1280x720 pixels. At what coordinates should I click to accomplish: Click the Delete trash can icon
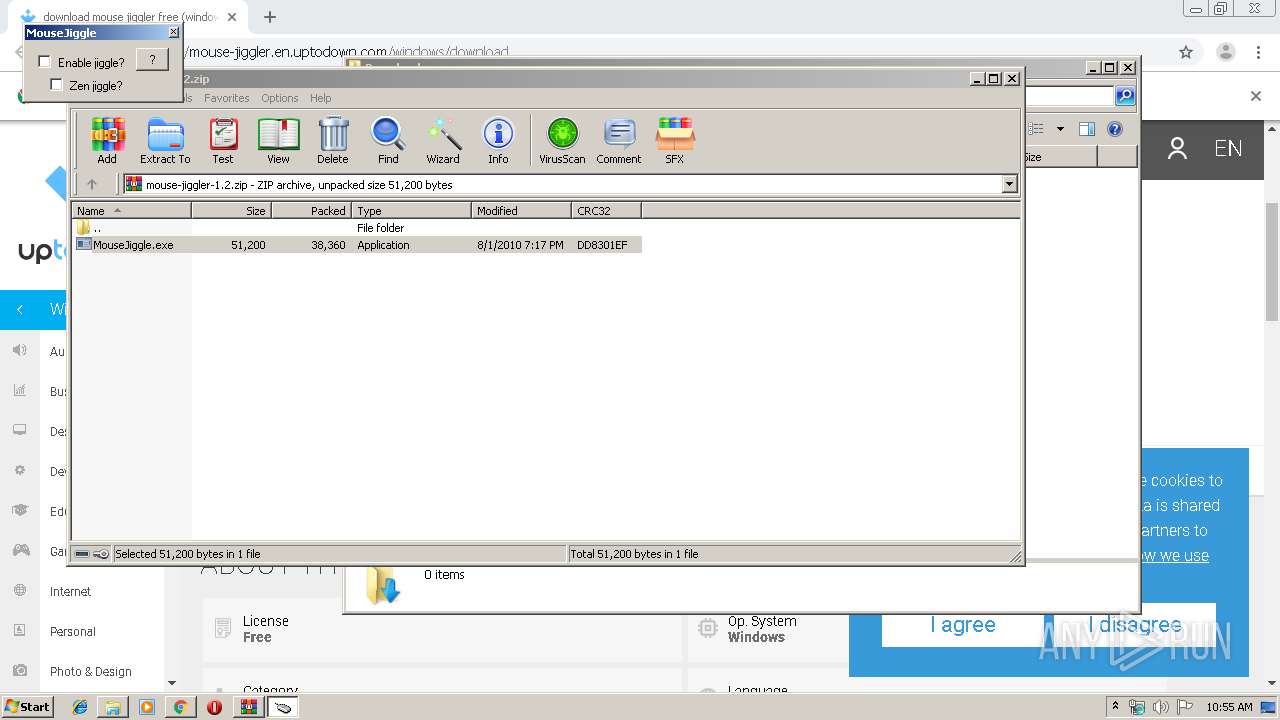333,140
